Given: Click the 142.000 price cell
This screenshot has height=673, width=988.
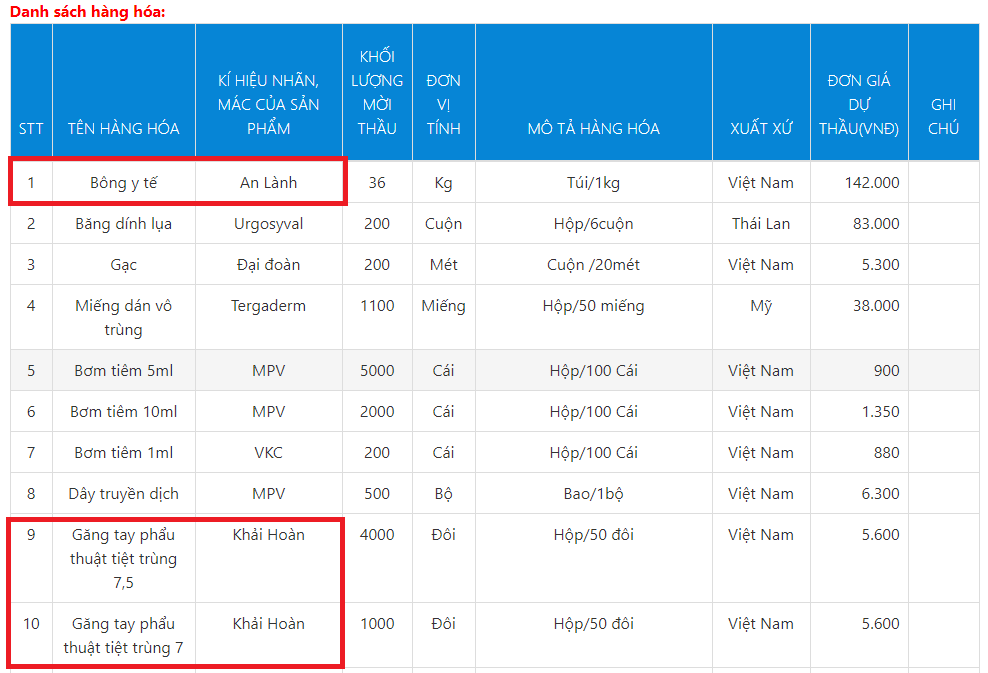Looking at the screenshot, I should (x=872, y=183).
